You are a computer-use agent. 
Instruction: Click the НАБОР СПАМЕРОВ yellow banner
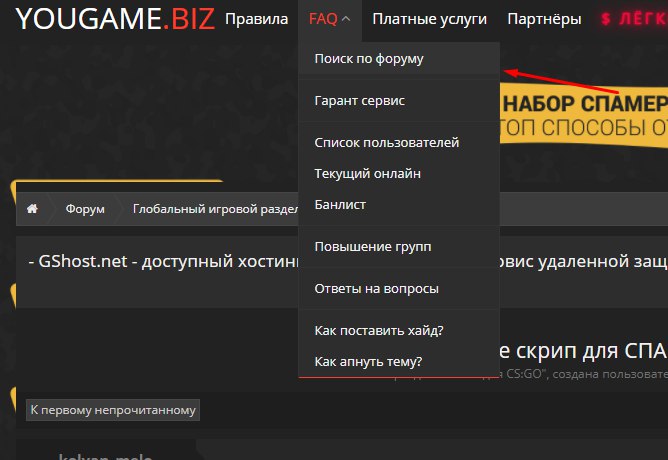[584, 116]
